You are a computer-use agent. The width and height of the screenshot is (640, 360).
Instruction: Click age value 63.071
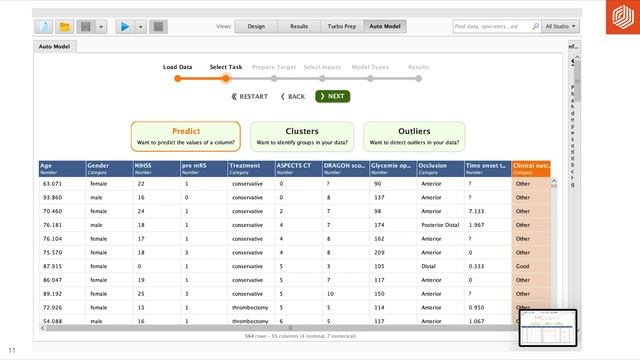[x=52, y=184]
